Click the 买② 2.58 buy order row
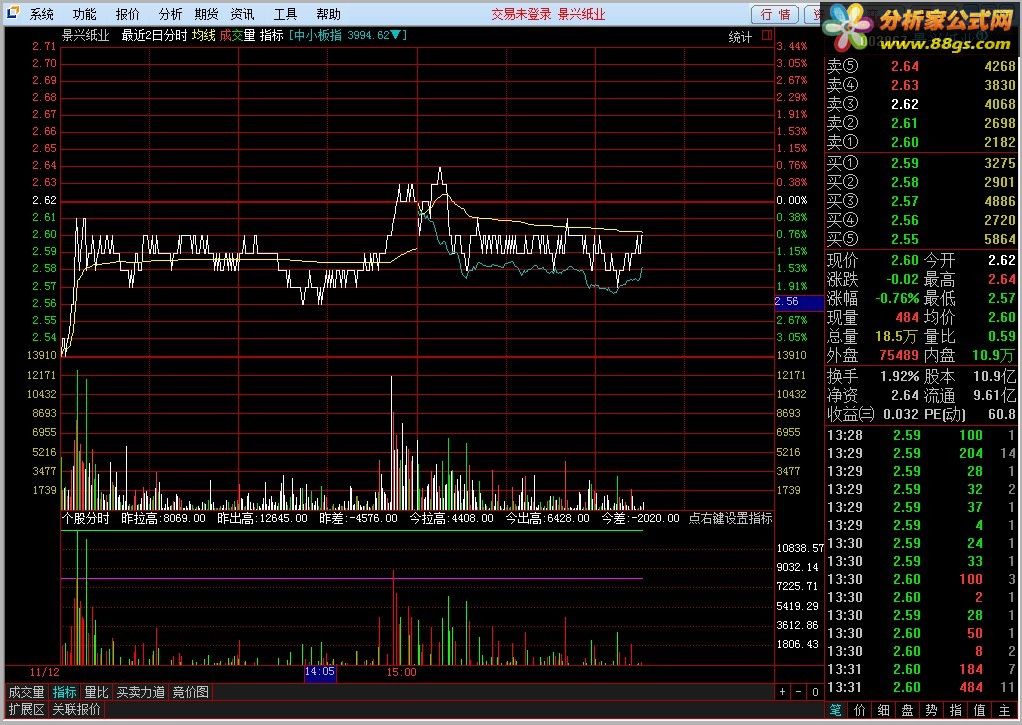This screenshot has width=1022, height=725. click(x=921, y=182)
